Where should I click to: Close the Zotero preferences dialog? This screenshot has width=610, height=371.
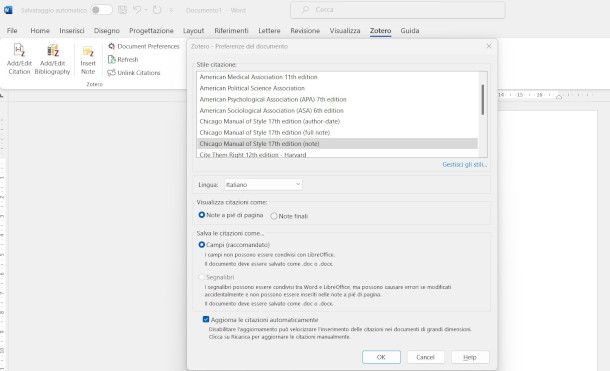pyautogui.click(x=489, y=46)
